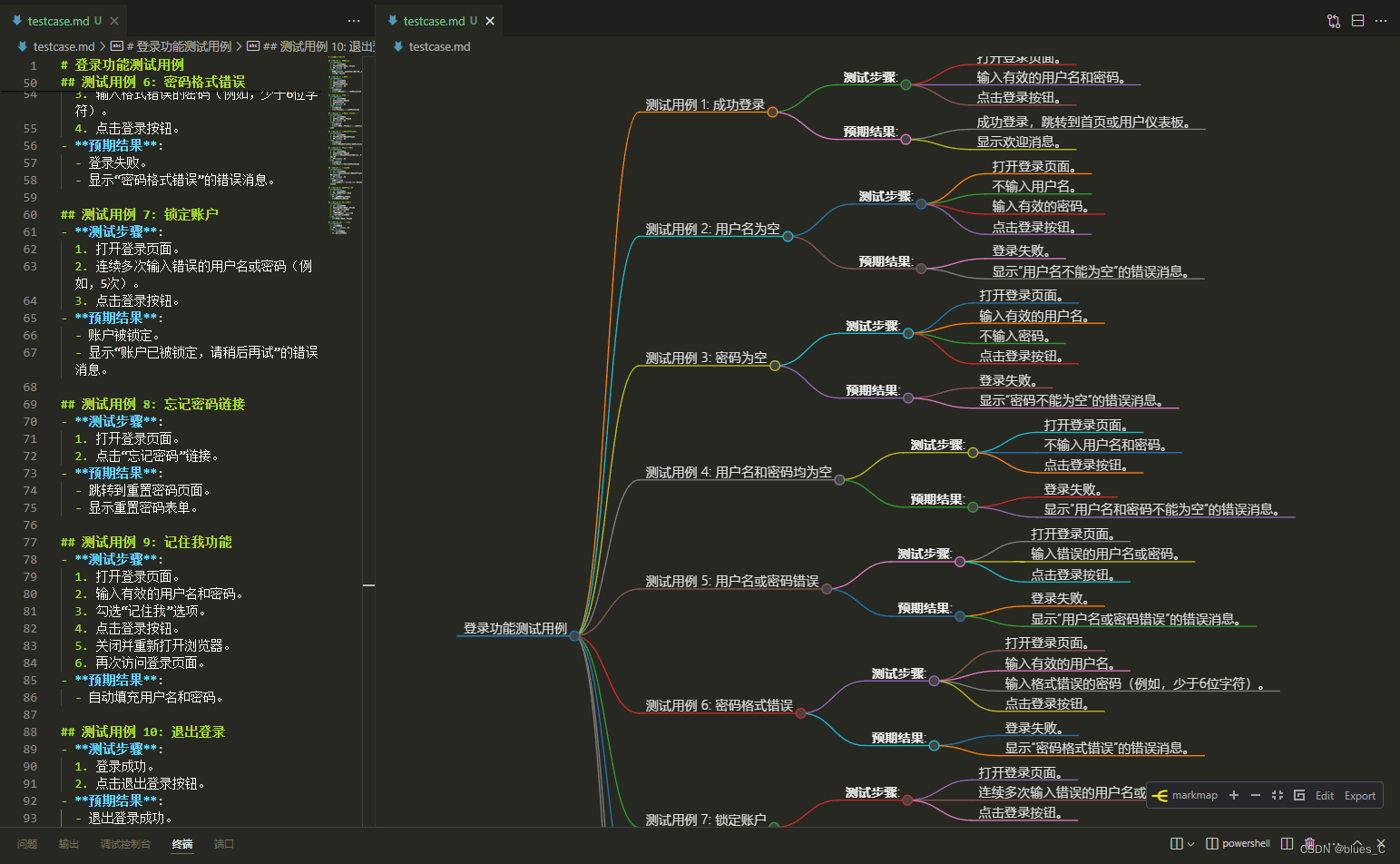Collapse 测试用例 6: 密码格式错误 circle
This screenshot has width=1400, height=864.
click(x=800, y=712)
